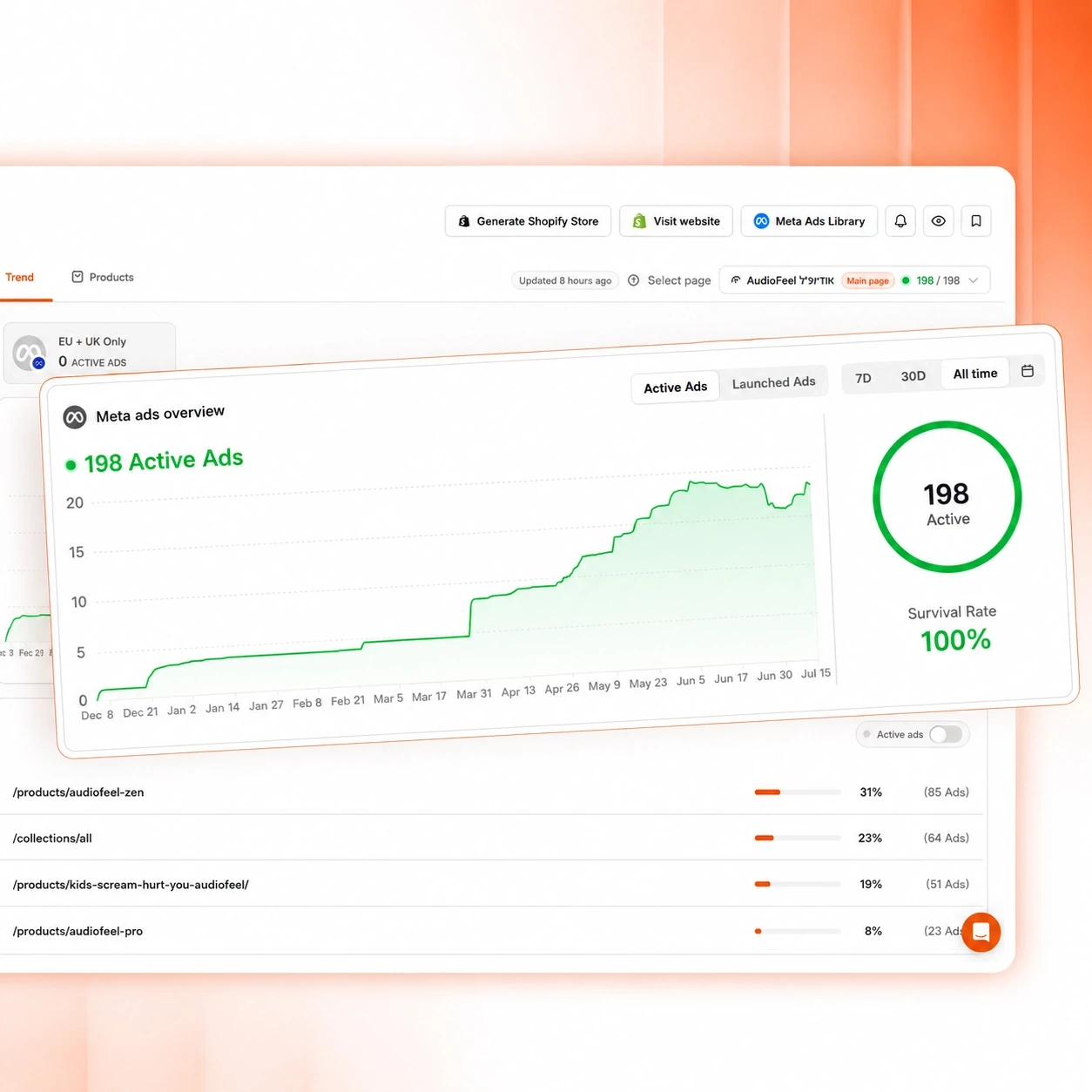Choose the 30D time range
The image size is (1092, 1092).
tap(913, 376)
